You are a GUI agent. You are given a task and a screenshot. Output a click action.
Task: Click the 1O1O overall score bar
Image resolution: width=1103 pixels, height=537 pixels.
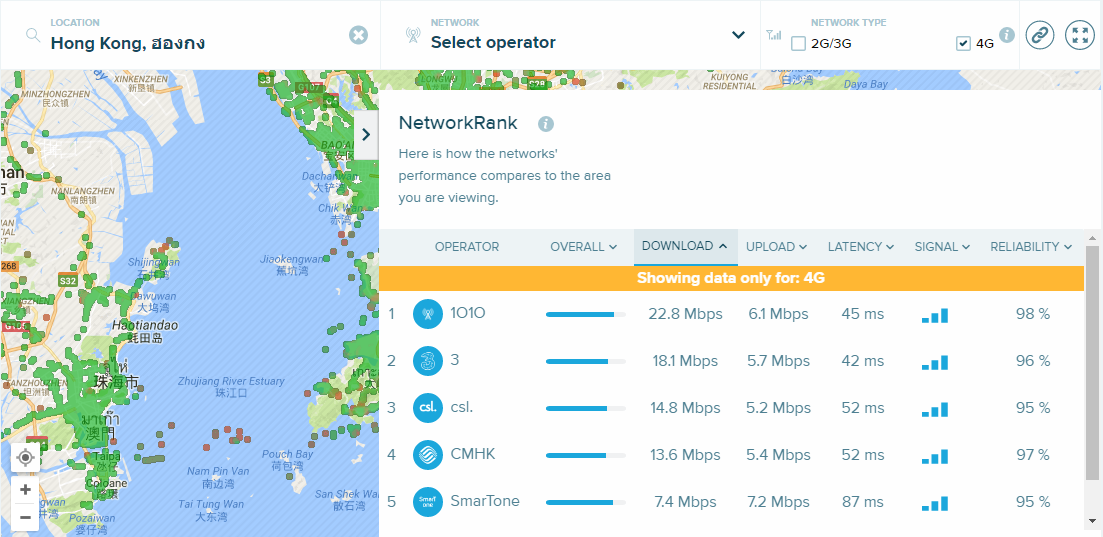[x=586, y=315]
